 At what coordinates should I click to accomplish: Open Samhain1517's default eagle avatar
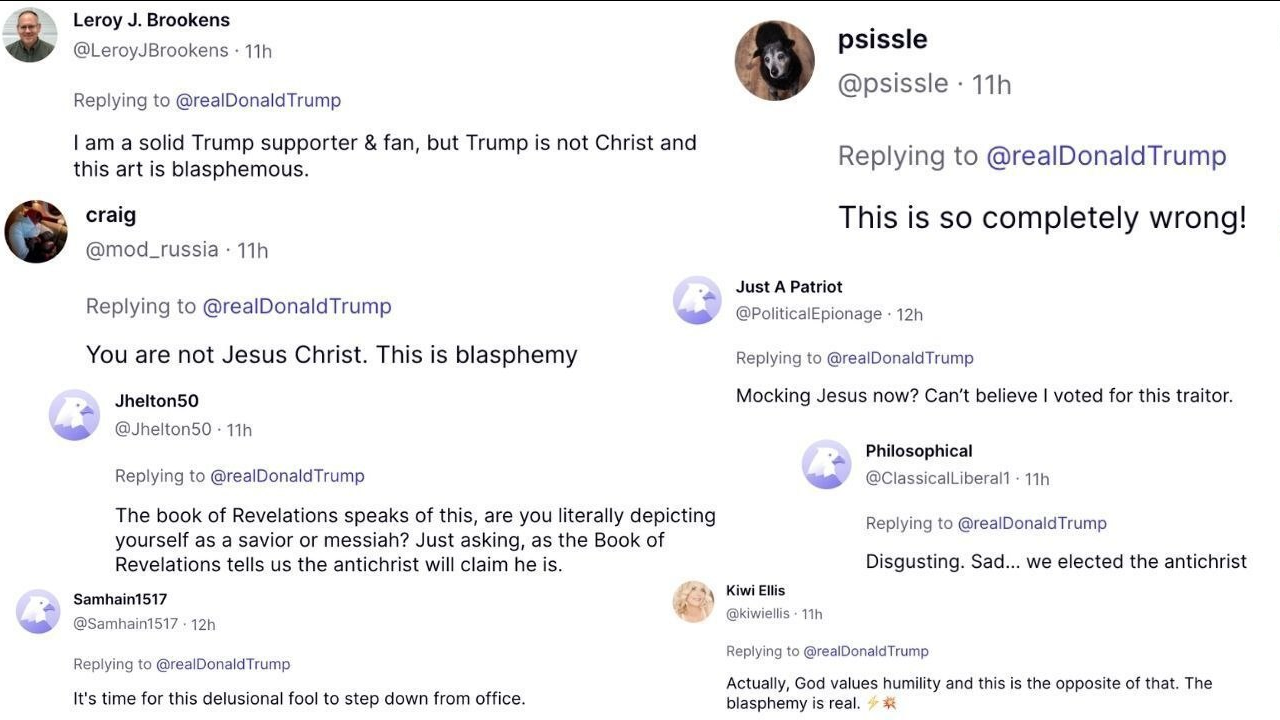click(x=39, y=611)
